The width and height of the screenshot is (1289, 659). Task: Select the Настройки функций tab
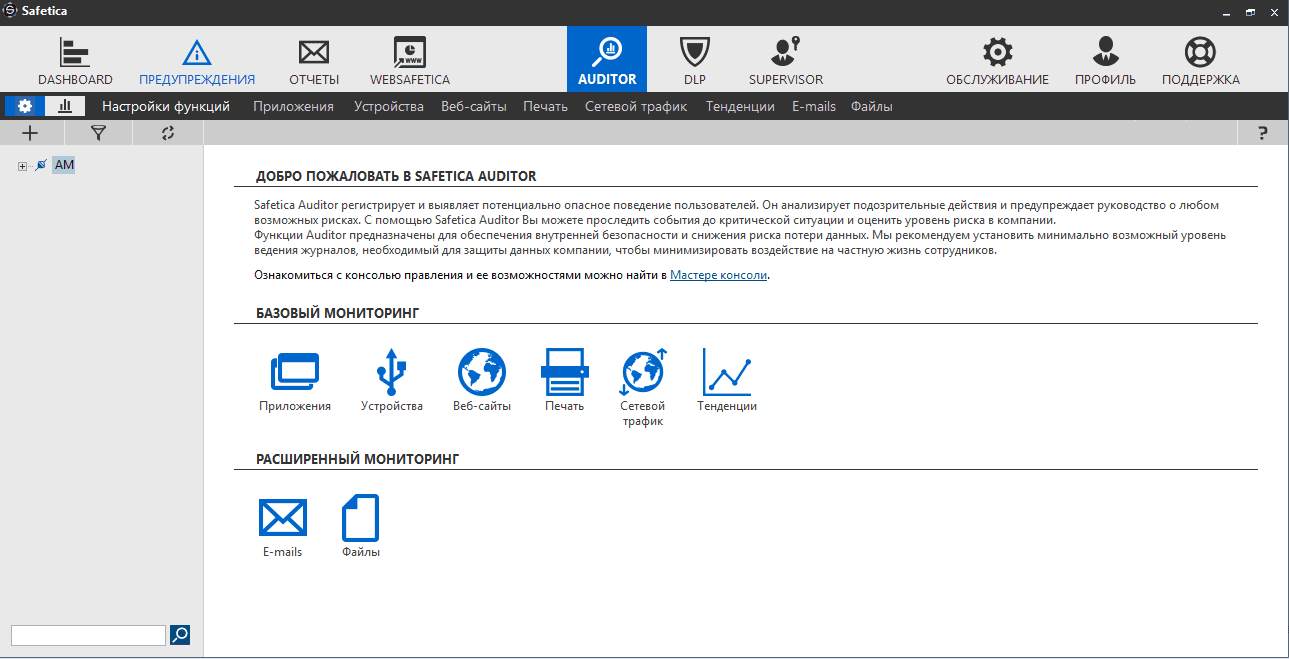166,106
